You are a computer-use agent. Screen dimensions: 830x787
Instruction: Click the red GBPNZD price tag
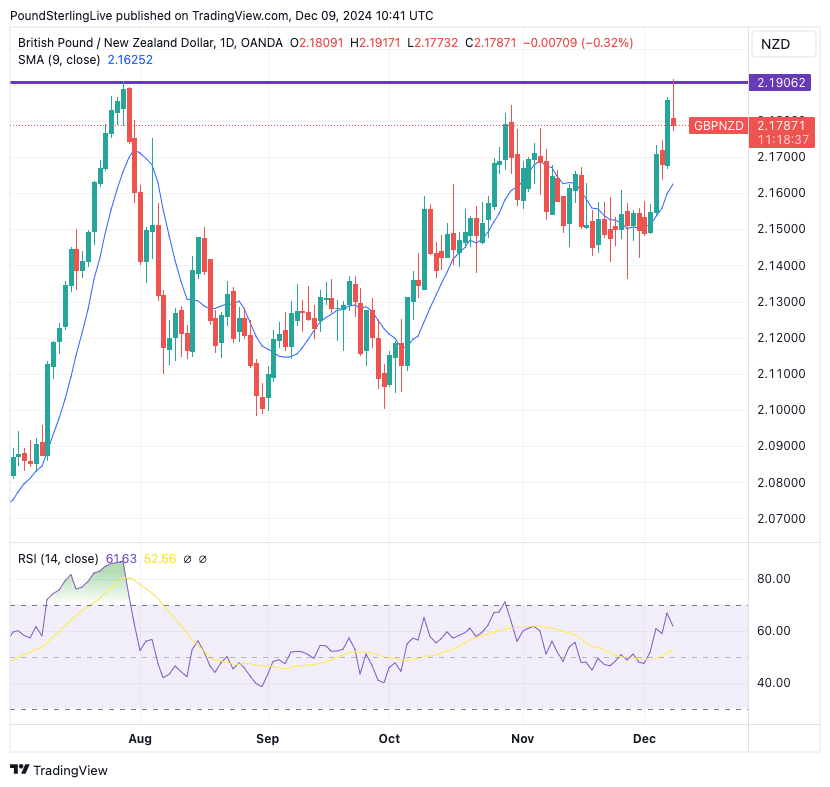718,125
